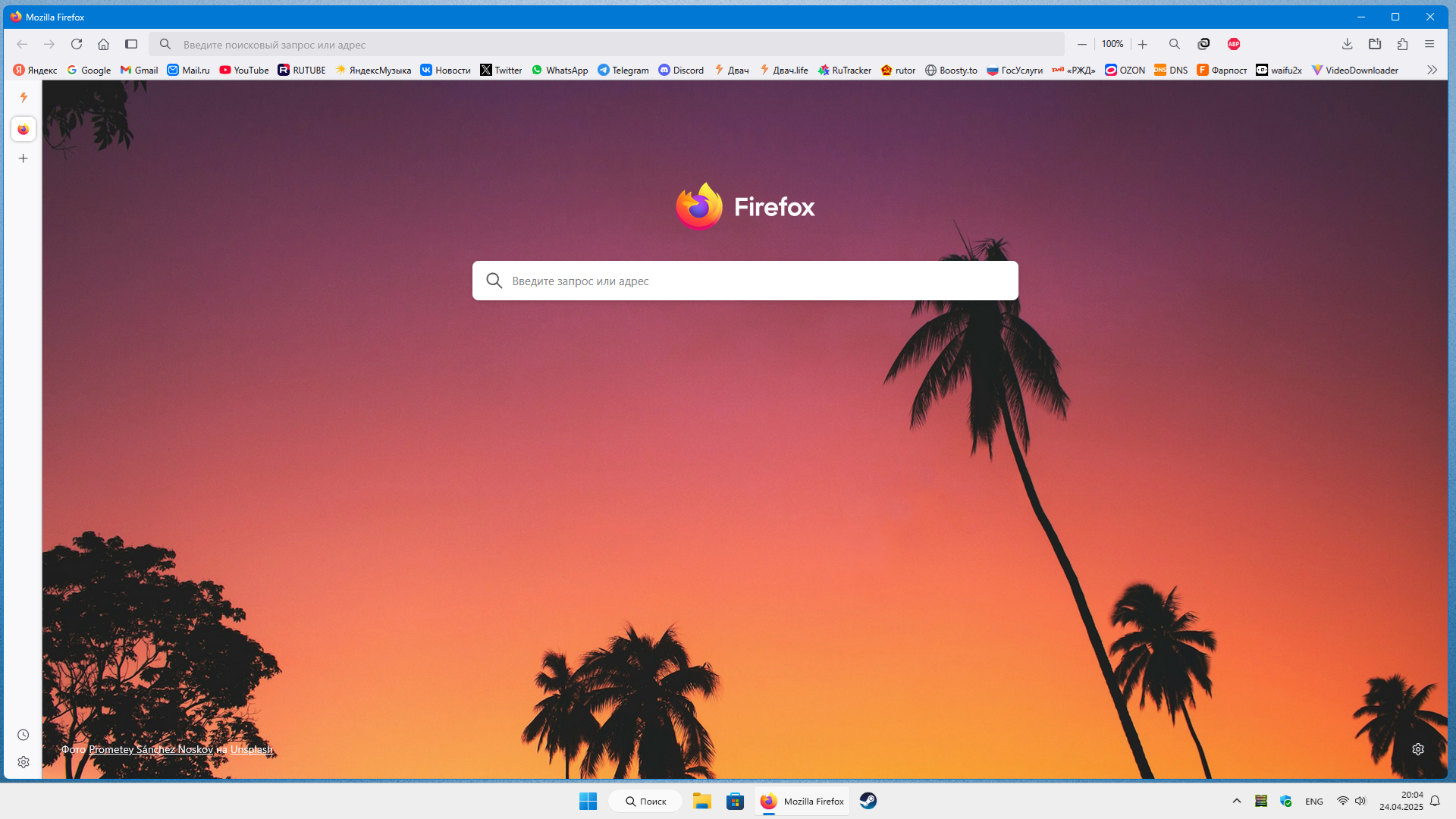This screenshot has height=819, width=1456.
Task: Expand the hidden bookmarks overflow chevron
Action: pyautogui.click(x=1432, y=70)
